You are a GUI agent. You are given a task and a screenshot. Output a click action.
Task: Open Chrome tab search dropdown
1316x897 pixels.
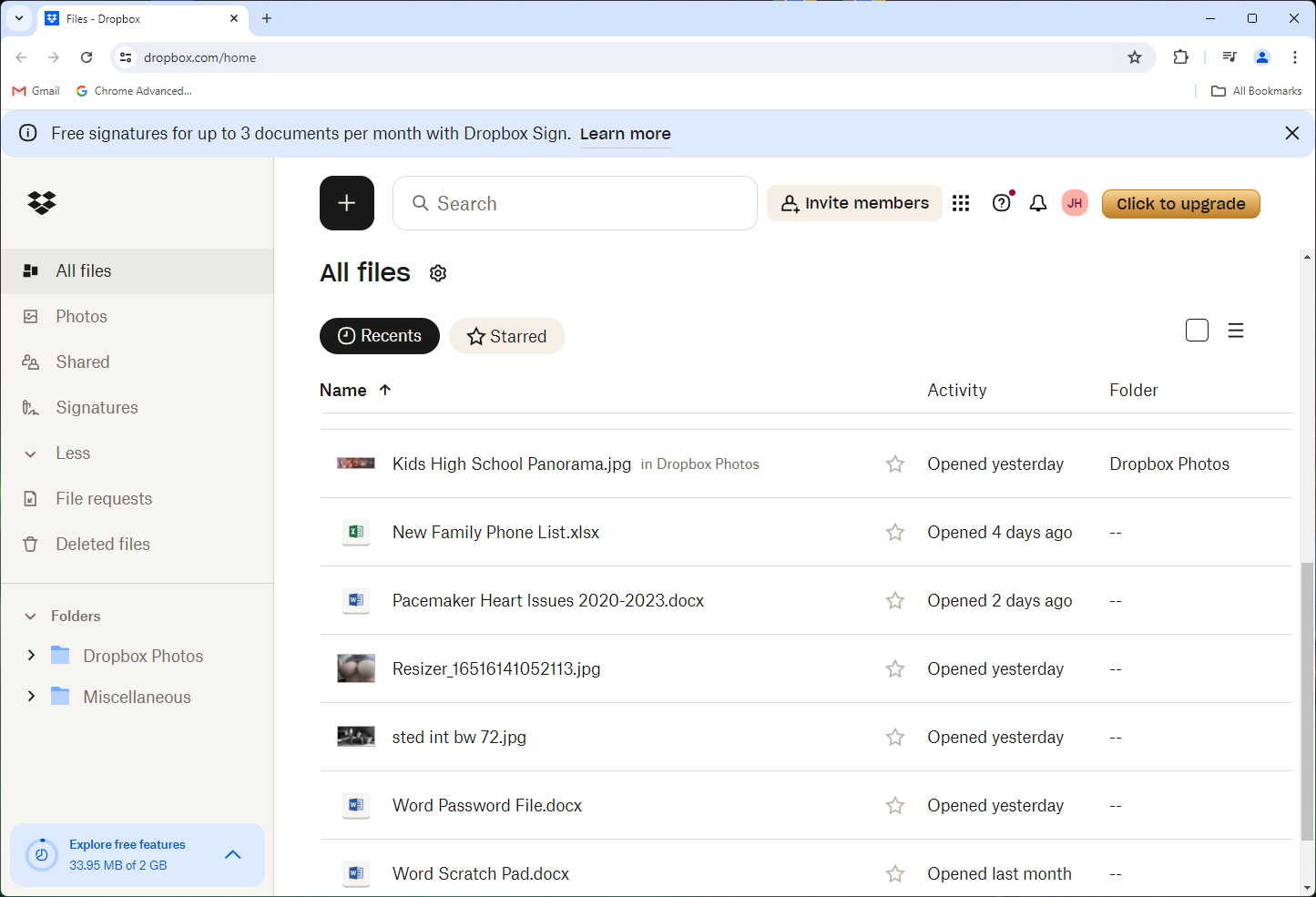pyautogui.click(x=18, y=18)
